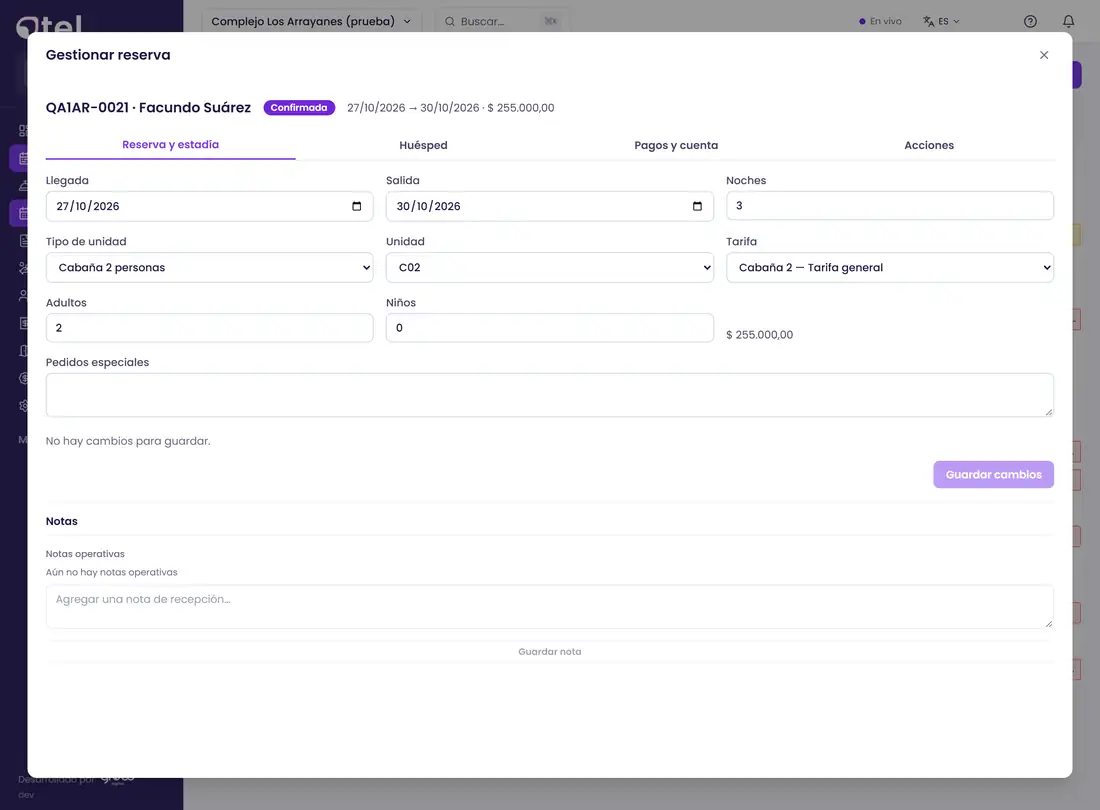1100x810 pixels.
Task: Focus the Salida date field
Action: [x=549, y=206]
